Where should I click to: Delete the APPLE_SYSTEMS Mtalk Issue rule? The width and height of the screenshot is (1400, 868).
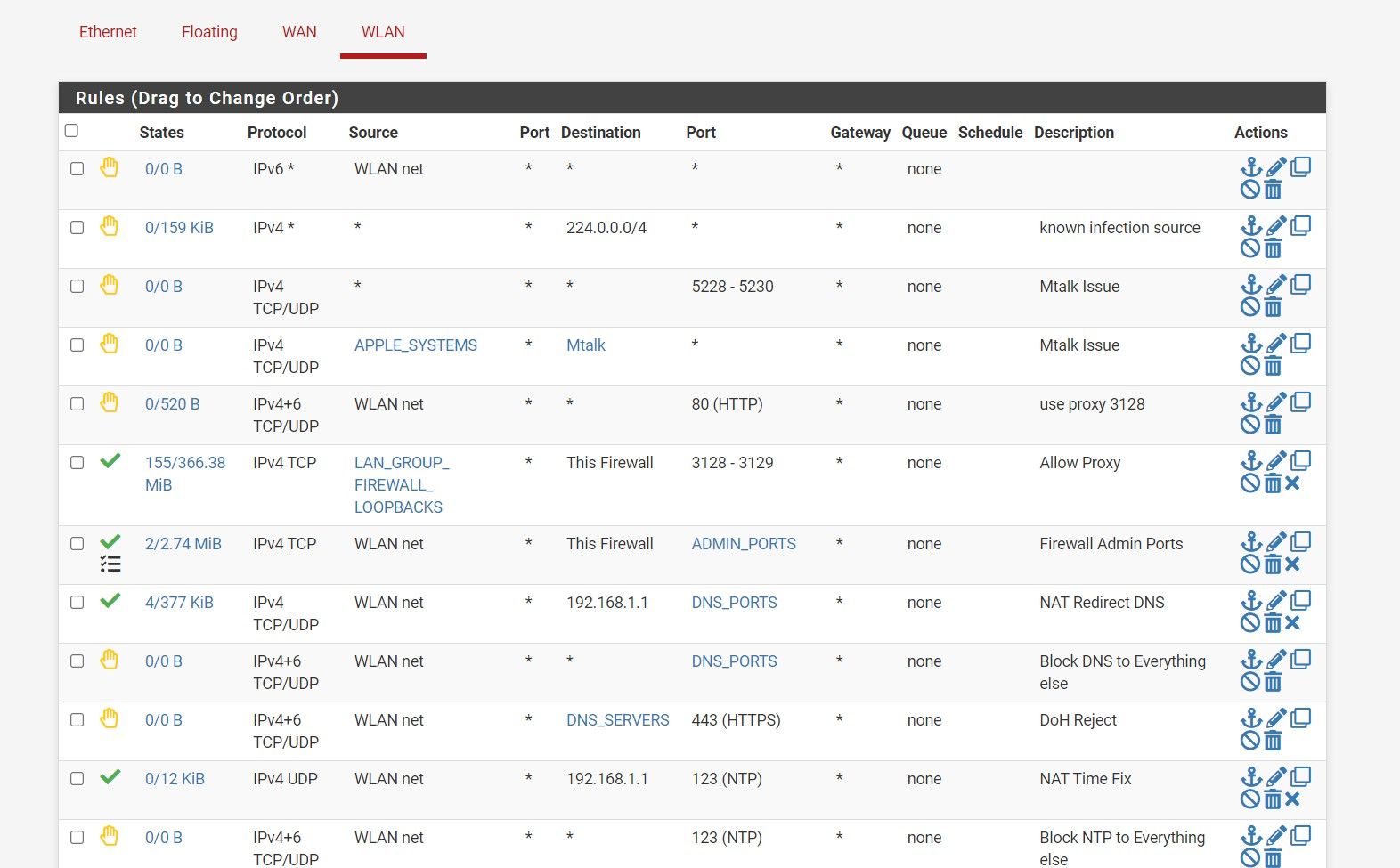coord(1273,366)
